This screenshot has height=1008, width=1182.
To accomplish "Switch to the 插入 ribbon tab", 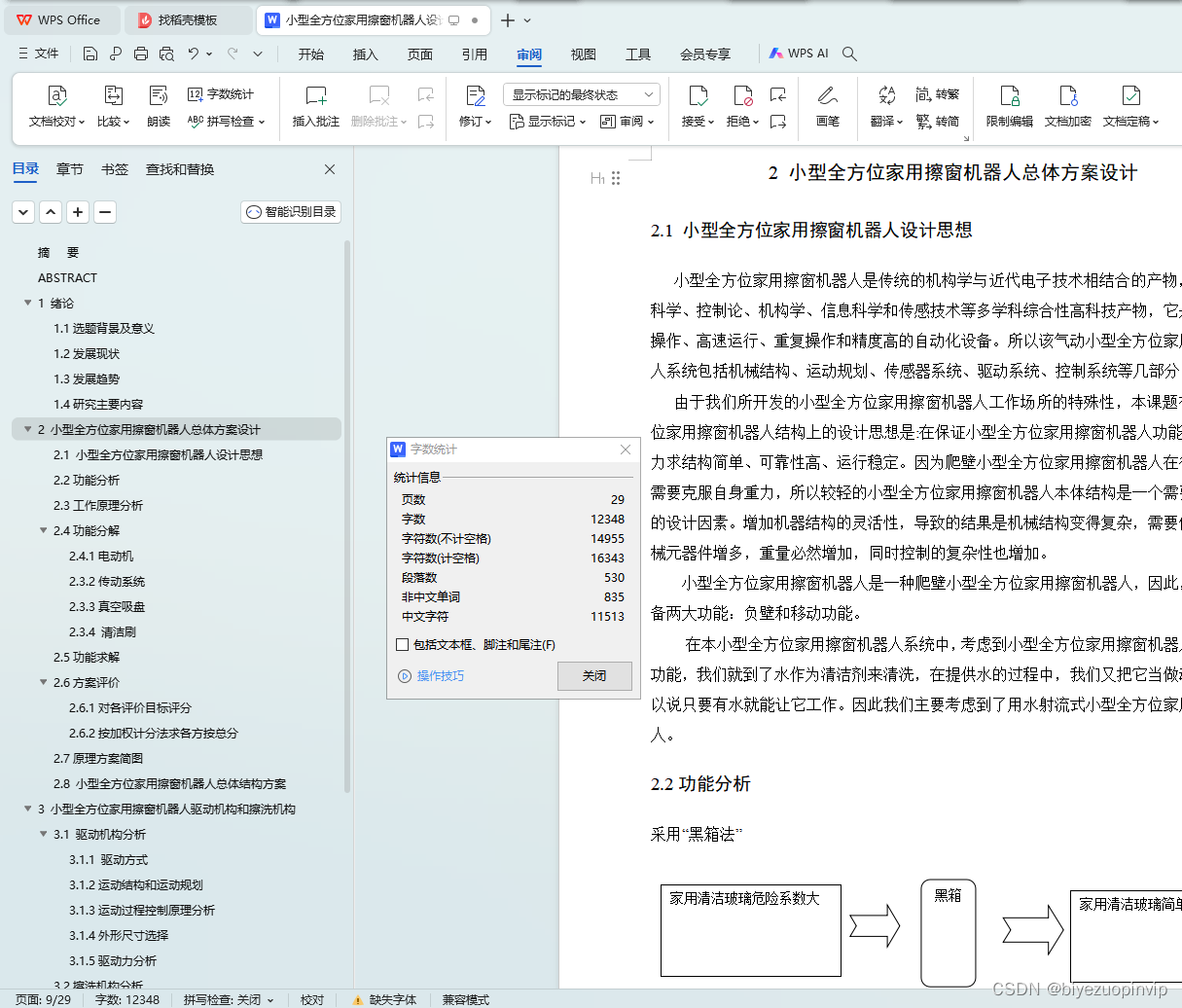I will [366, 54].
